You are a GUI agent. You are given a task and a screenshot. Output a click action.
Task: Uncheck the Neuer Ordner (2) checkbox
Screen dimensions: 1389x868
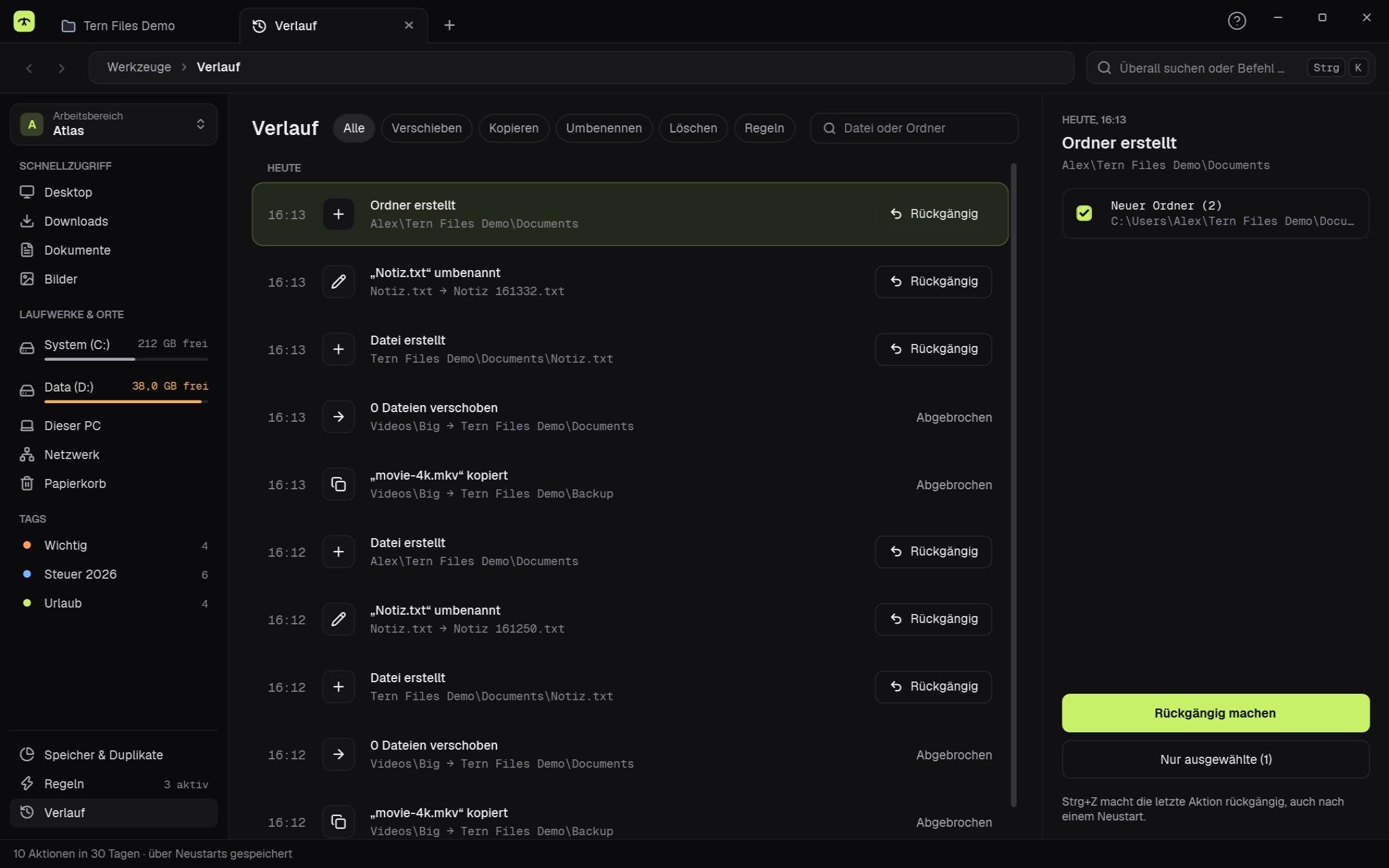point(1084,213)
